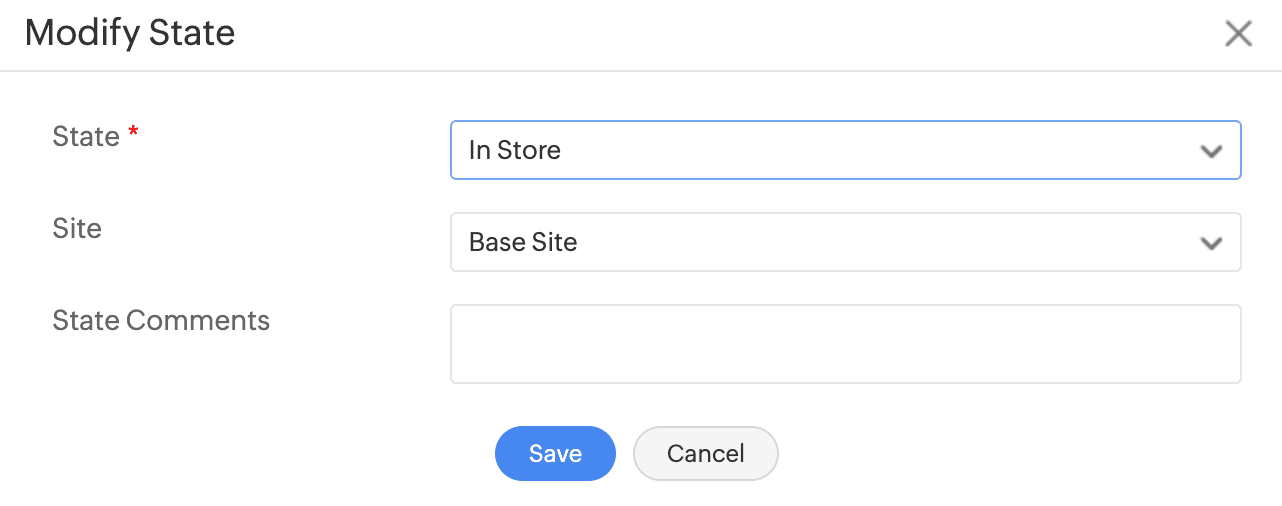Image resolution: width=1282 pixels, height=506 pixels.
Task: Click the Site field label
Action: pos(77,228)
